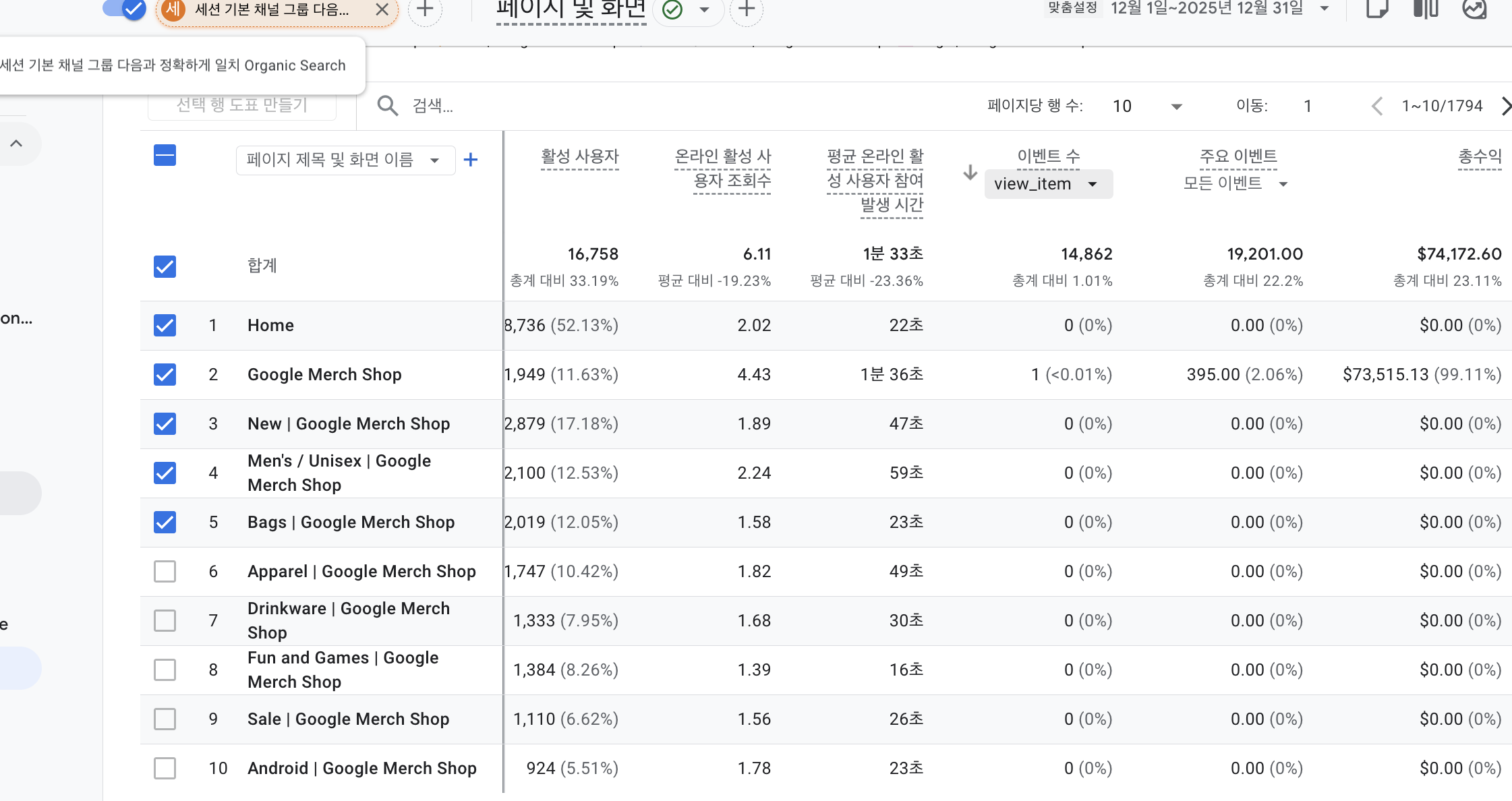Click the 페이지 및 화면 report title
The image size is (1512, 801).
[x=571, y=9]
